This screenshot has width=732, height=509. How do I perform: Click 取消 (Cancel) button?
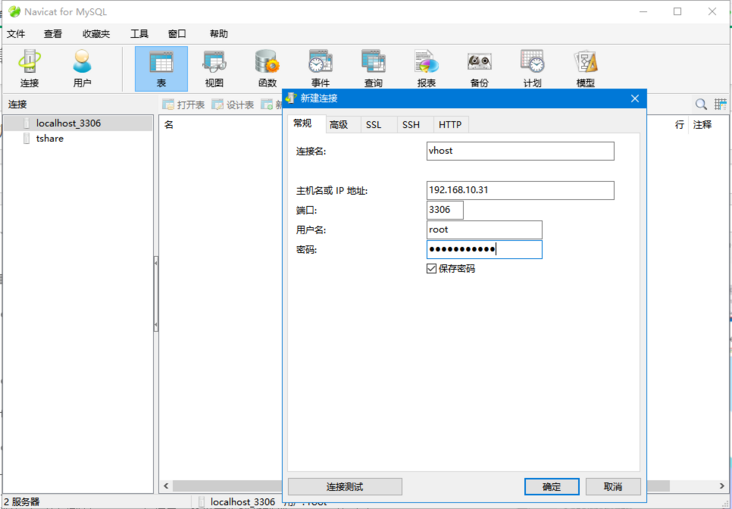[613, 487]
